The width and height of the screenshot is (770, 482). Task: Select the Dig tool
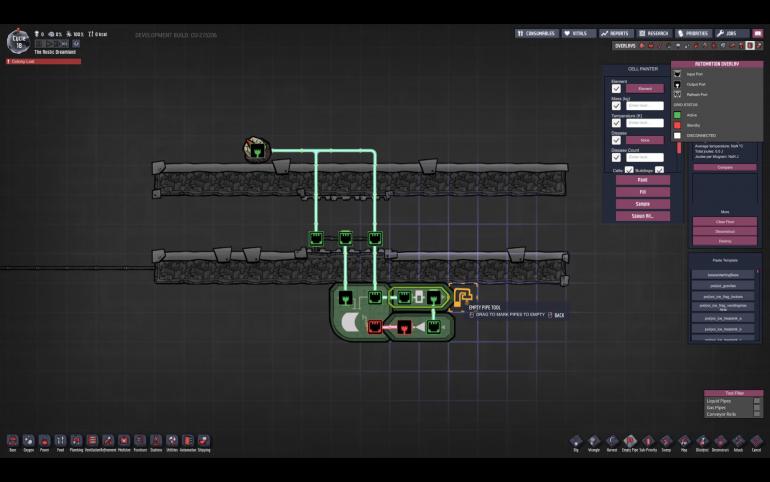576,441
